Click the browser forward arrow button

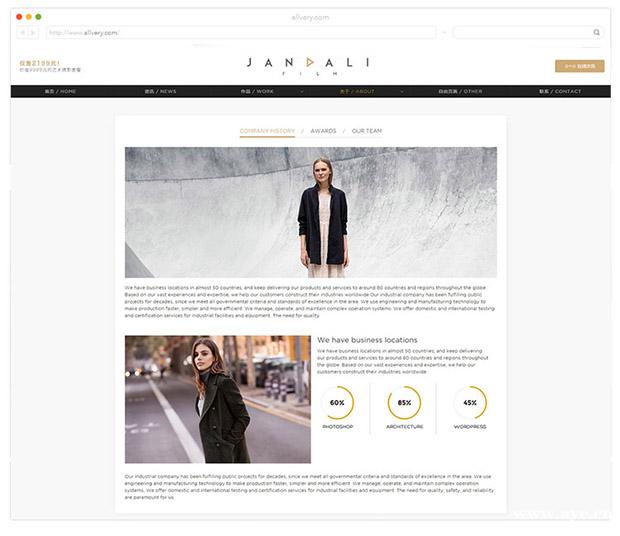[33, 32]
